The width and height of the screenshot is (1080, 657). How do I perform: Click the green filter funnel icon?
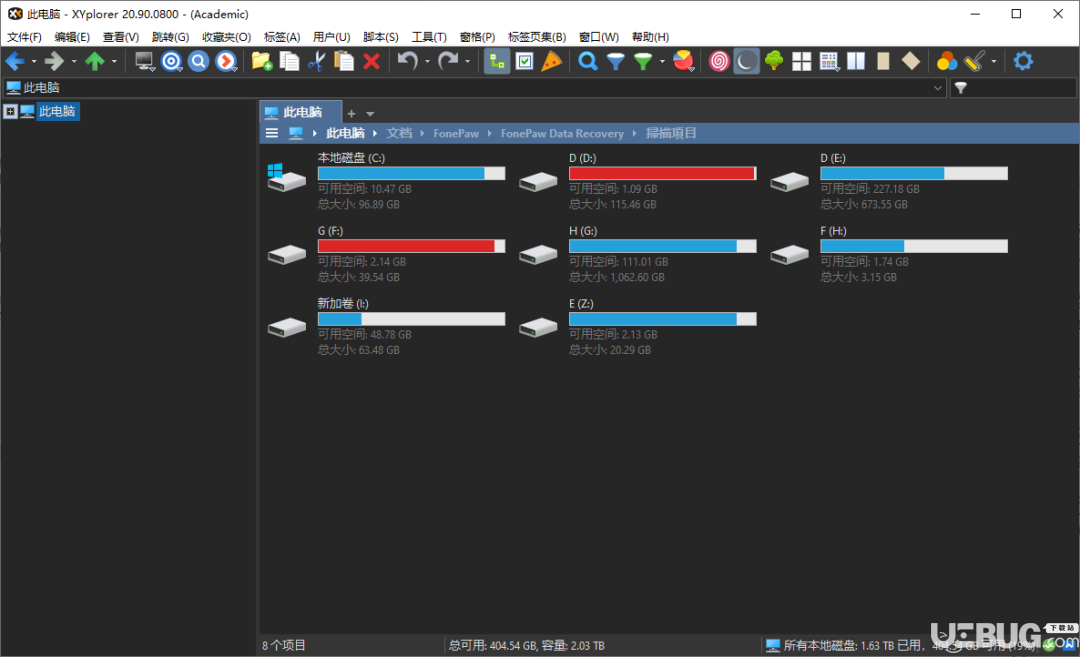pos(643,61)
